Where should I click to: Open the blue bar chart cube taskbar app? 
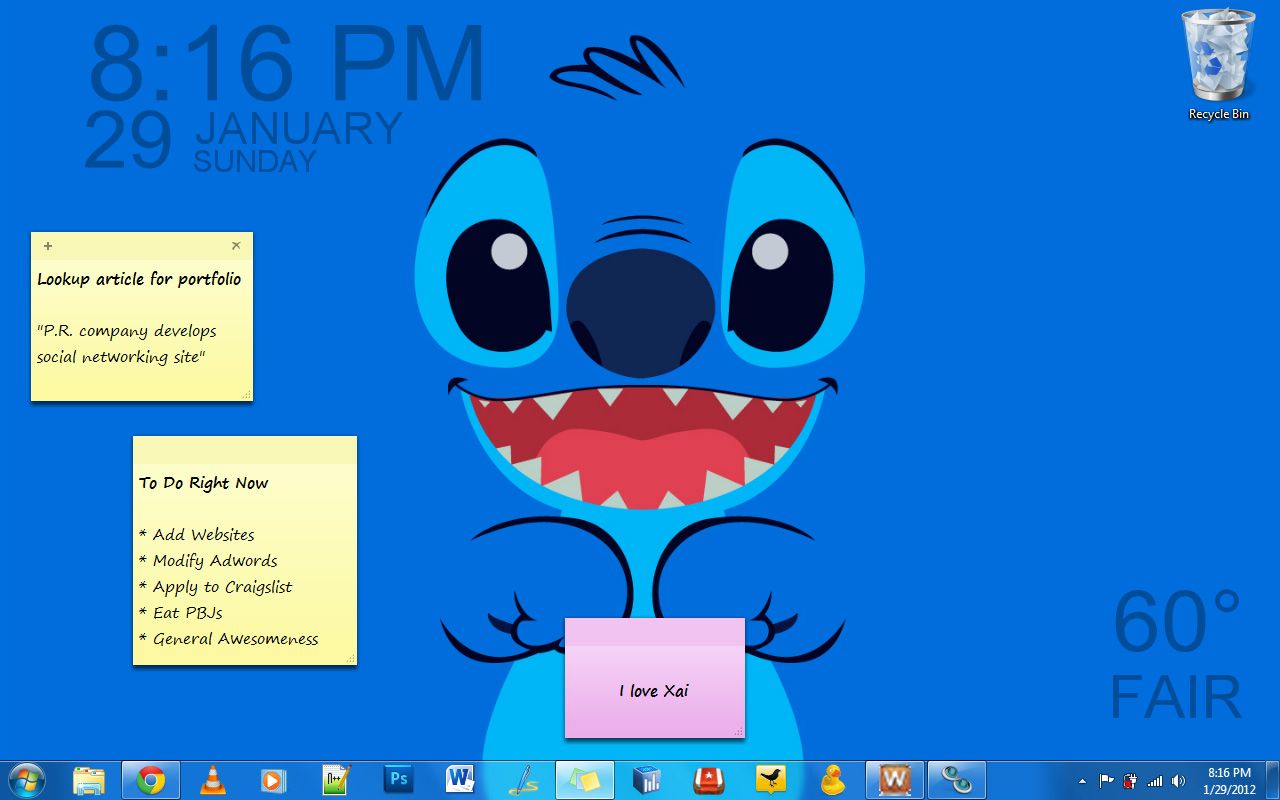point(648,779)
